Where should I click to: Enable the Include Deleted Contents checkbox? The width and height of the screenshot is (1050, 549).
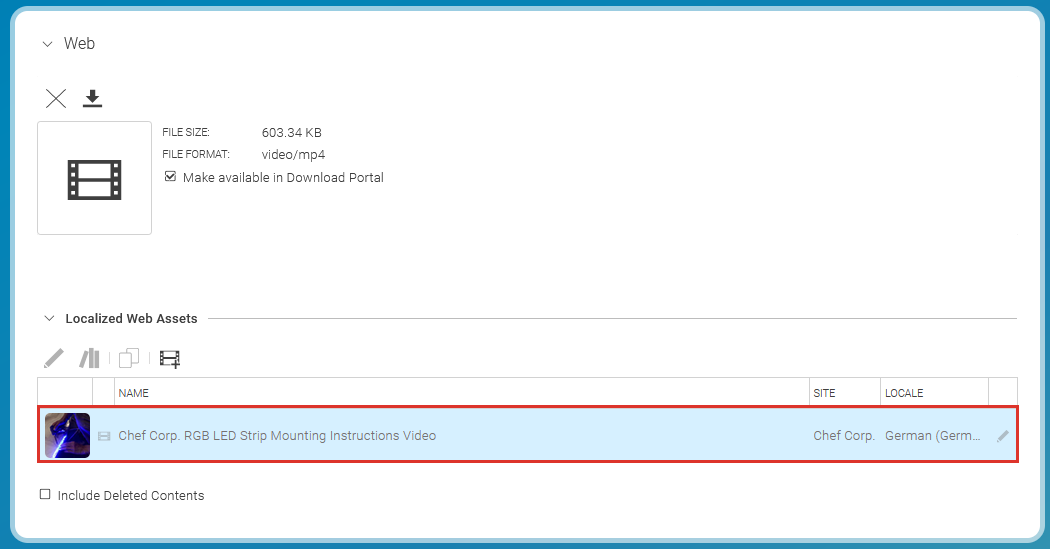pos(45,495)
